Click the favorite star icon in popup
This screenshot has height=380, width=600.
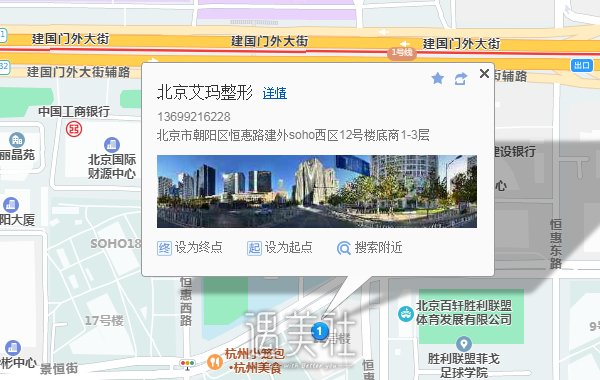(437, 78)
